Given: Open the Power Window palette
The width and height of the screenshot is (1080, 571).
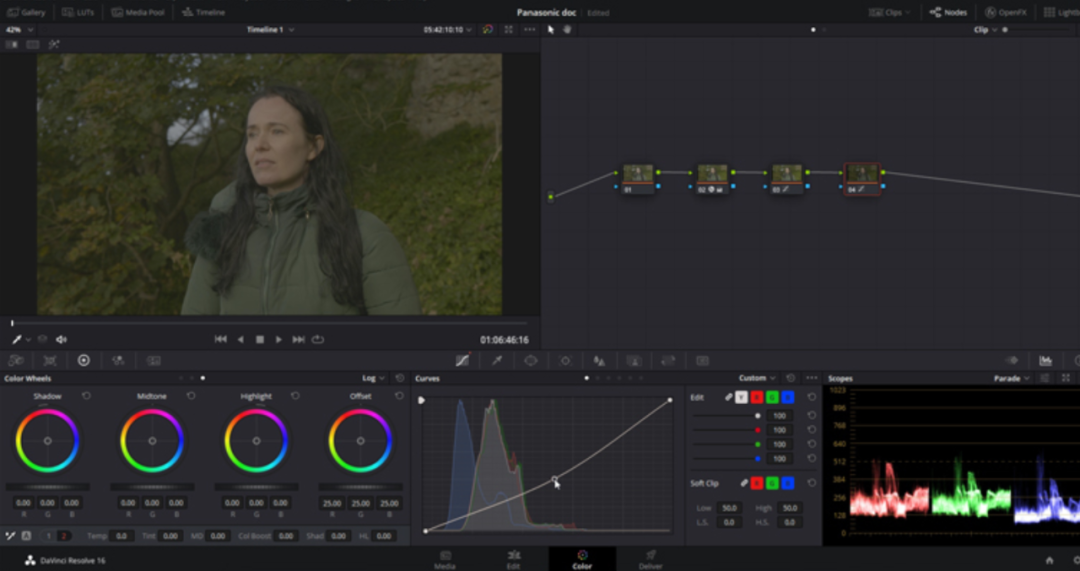Looking at the screenshot, I should pyautogui.click(x=530, y=360).
